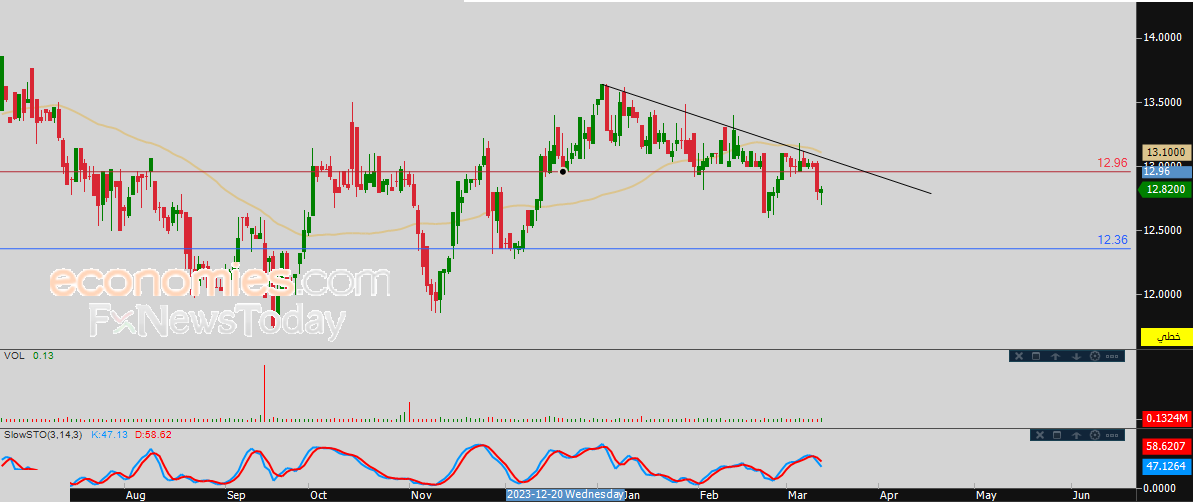Click the Oct label on time axis
Viewport: 1193px width, 502px height.
[x=318, y=494]
